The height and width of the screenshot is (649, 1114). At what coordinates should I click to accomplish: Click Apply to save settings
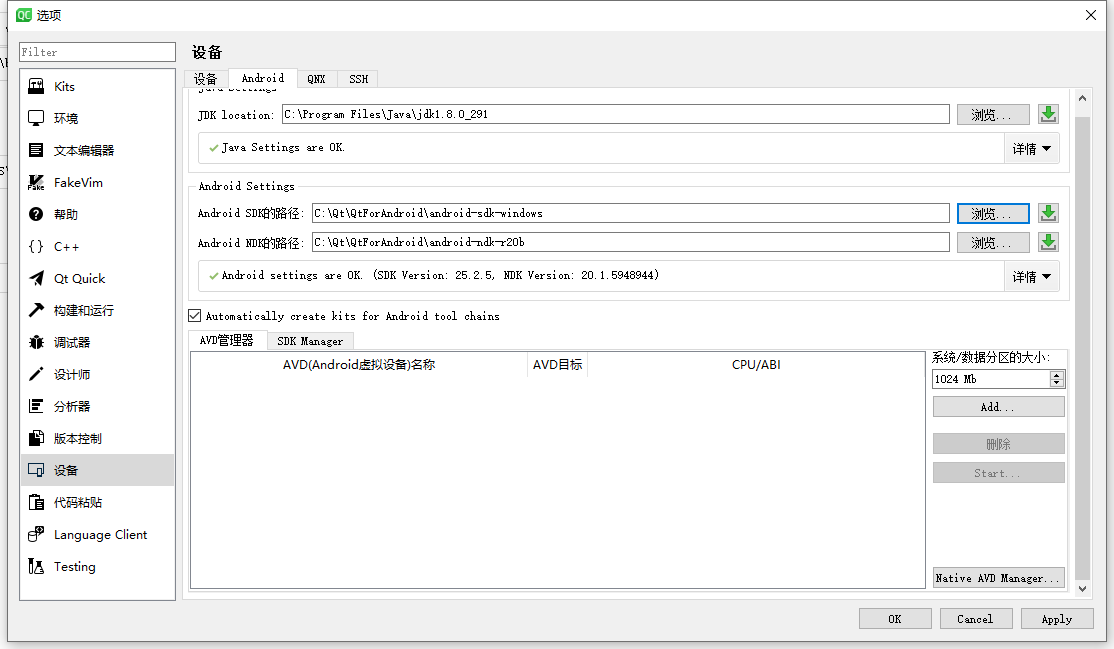click(1057, 618)
